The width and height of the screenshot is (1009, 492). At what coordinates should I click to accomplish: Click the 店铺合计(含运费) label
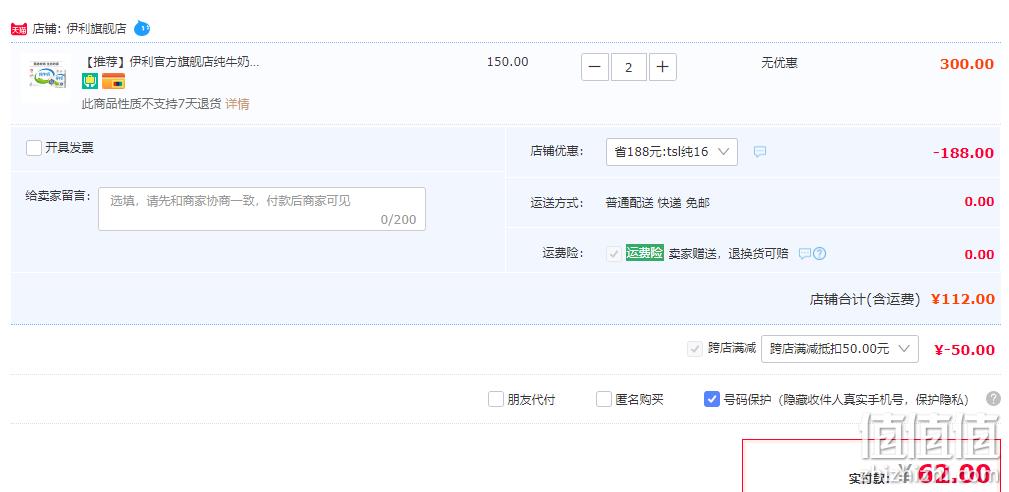click(x=865, y=300)
